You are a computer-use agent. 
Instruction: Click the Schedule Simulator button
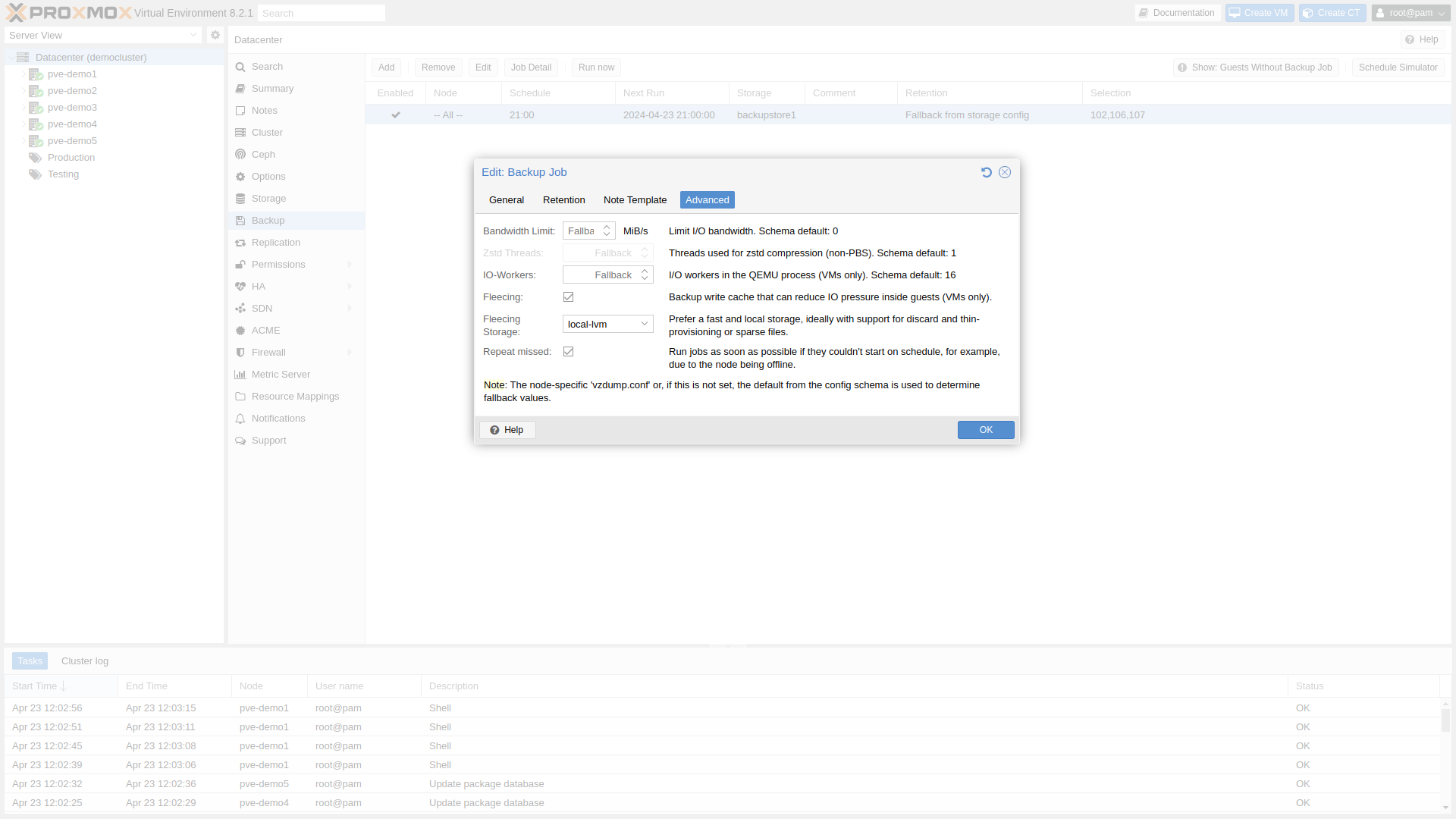pos(1398,67)
